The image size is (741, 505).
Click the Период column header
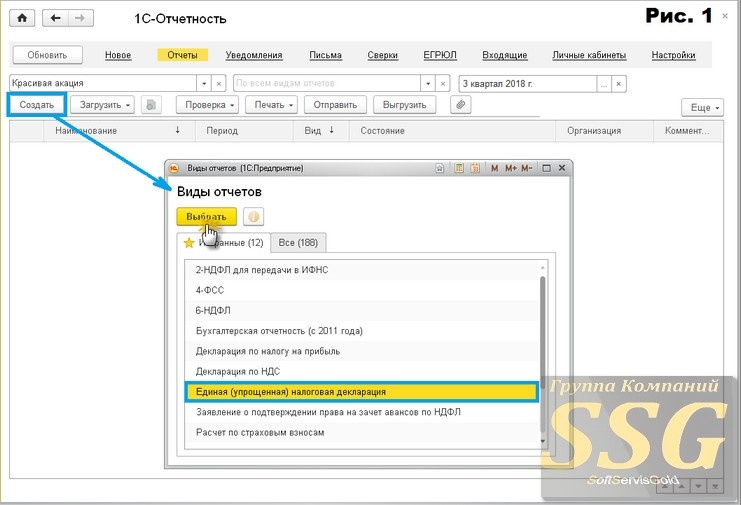[x=244, y=131]
